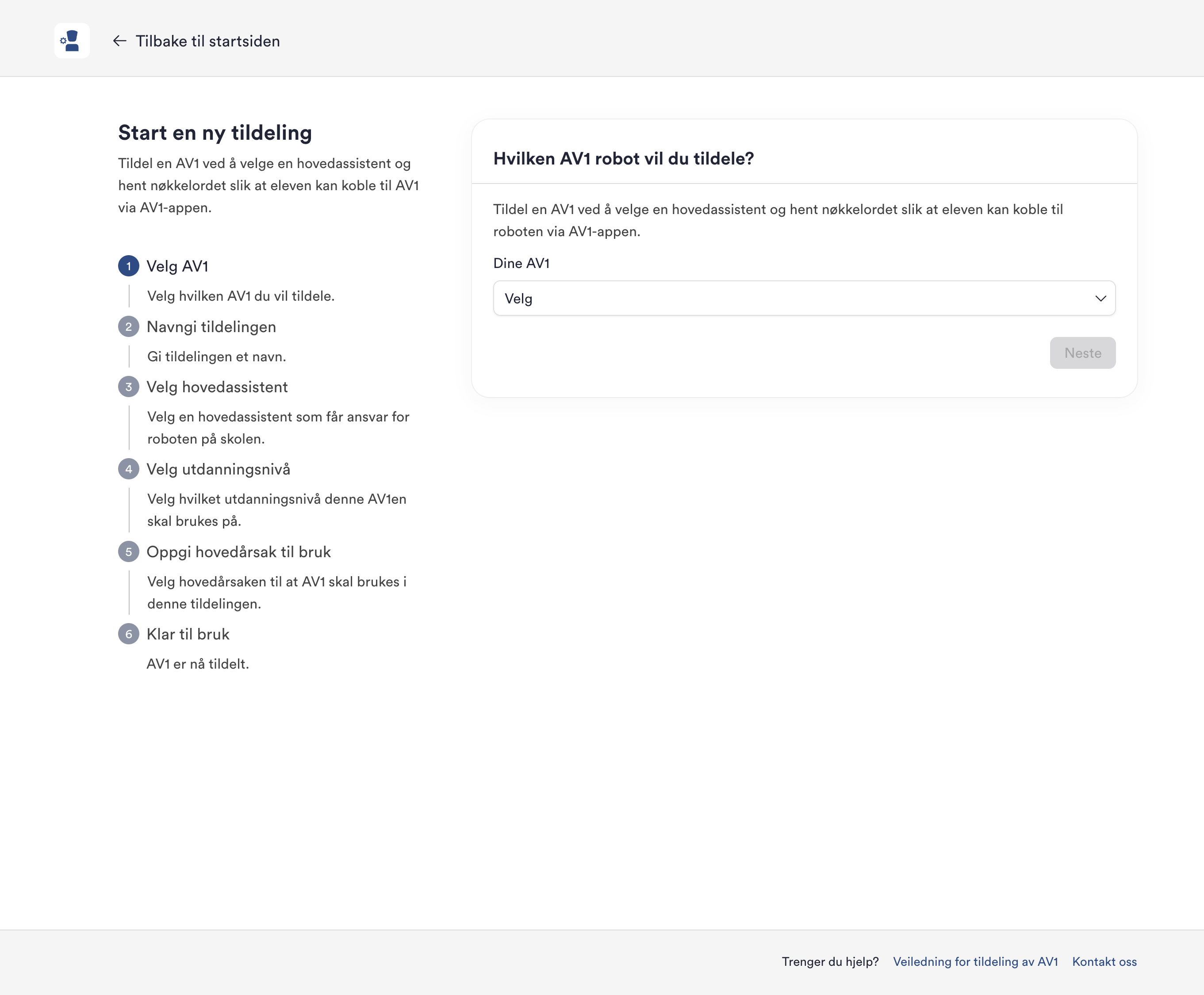This screenshot has width=1204, height=995.
Task: Click the 'Velg utdanningsnivå' step title
Action: coord(219,469)
